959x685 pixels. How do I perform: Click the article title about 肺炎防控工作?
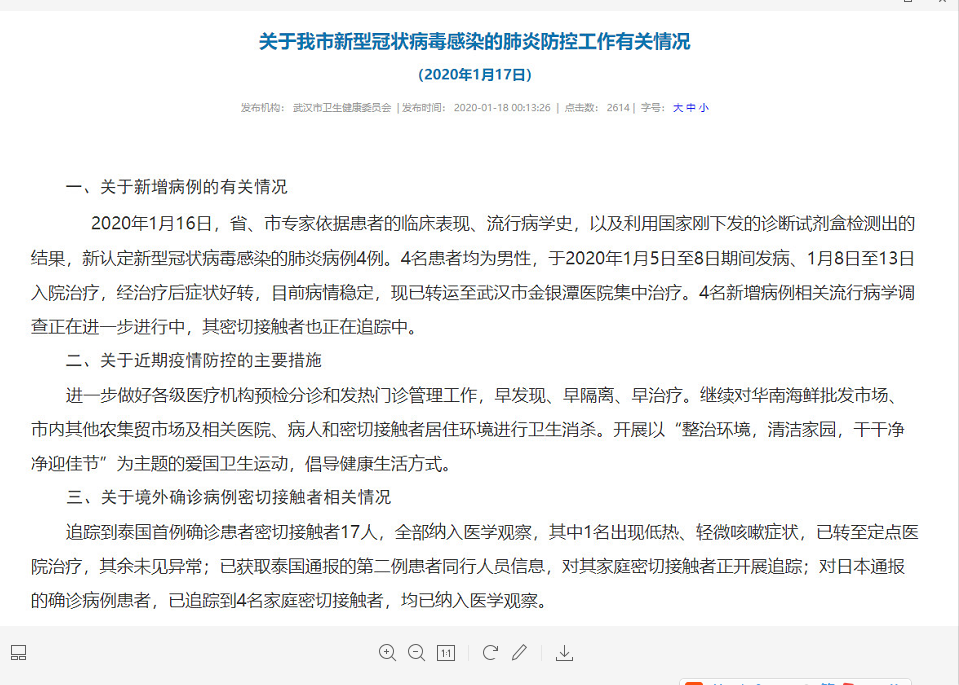(474, 42)
